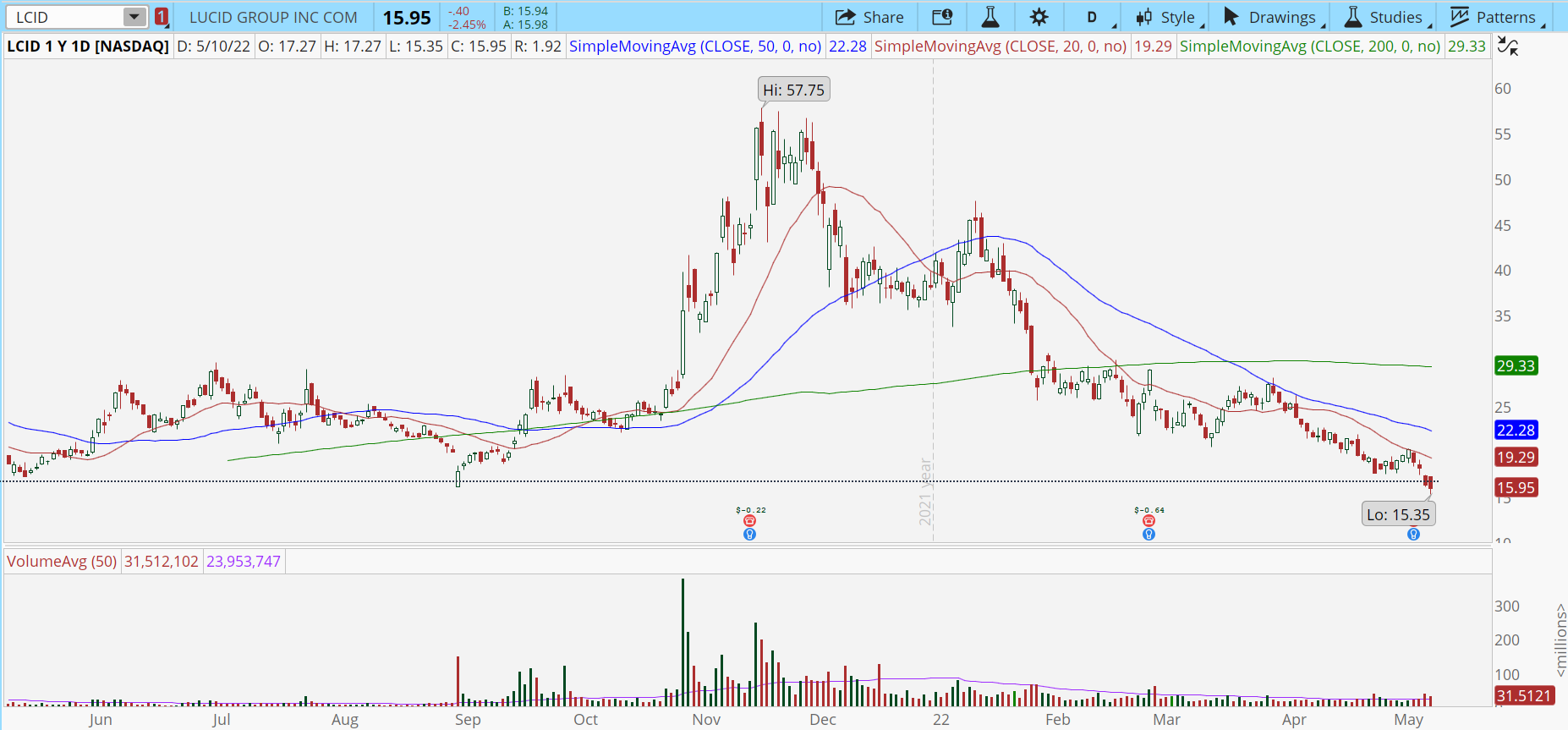Screen dimensions: 1568x730
Task: Click the low price readout L: 15.35
Action: pos(416,47)
